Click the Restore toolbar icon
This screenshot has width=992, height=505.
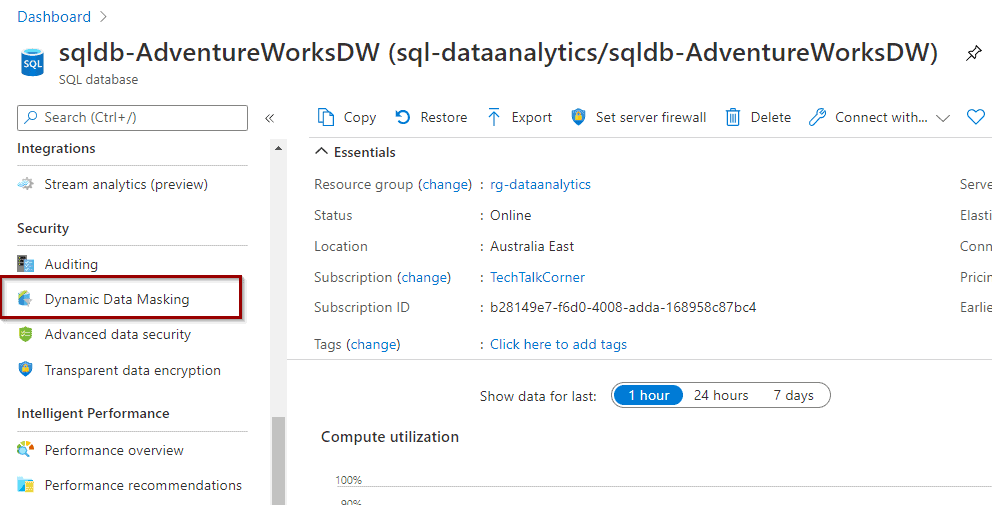click(403, 117)
